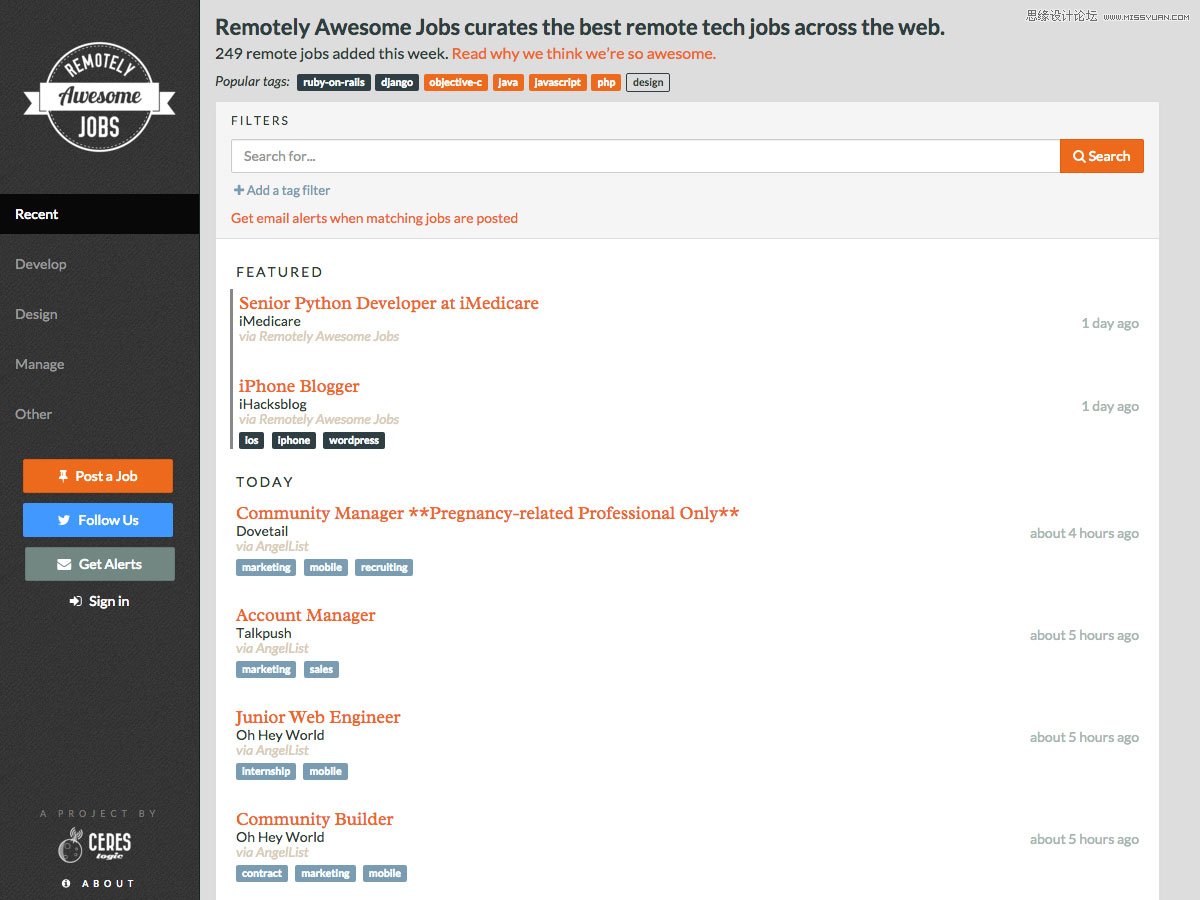Click the Get Alerts button
Image resolution: width=1200 pixels, height=900 pixels.
[x=100, y=564]
